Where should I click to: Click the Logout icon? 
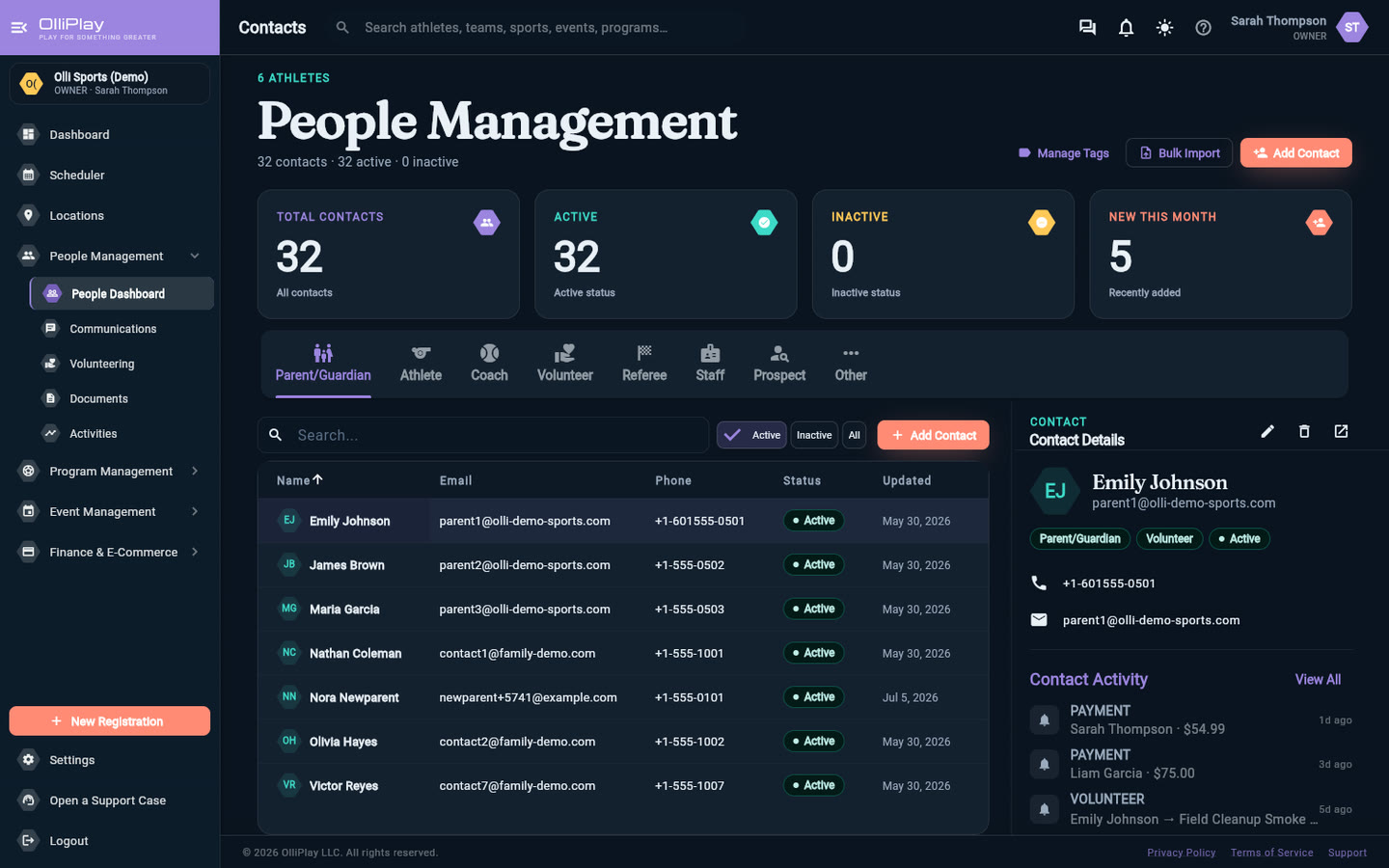click(29, 841)
